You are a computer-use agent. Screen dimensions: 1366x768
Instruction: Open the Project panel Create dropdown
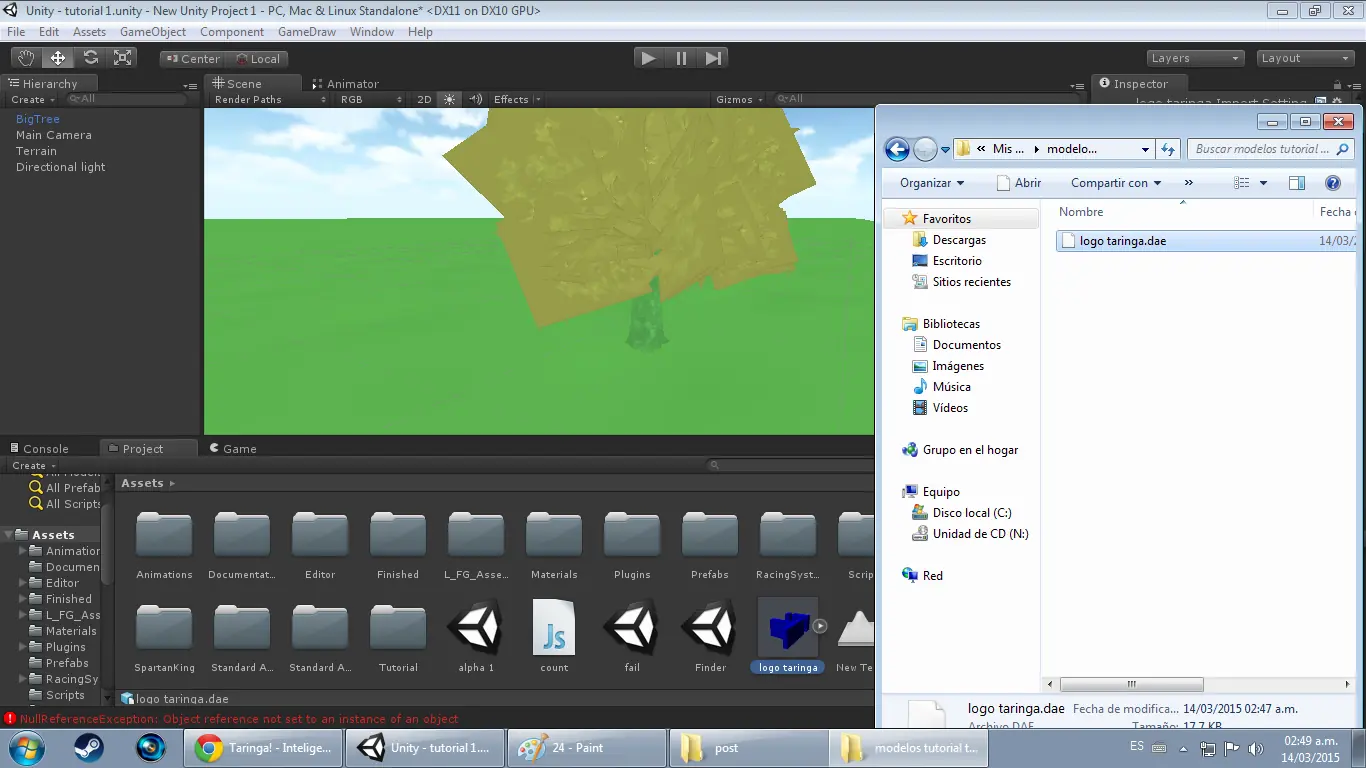pos(33,466)
